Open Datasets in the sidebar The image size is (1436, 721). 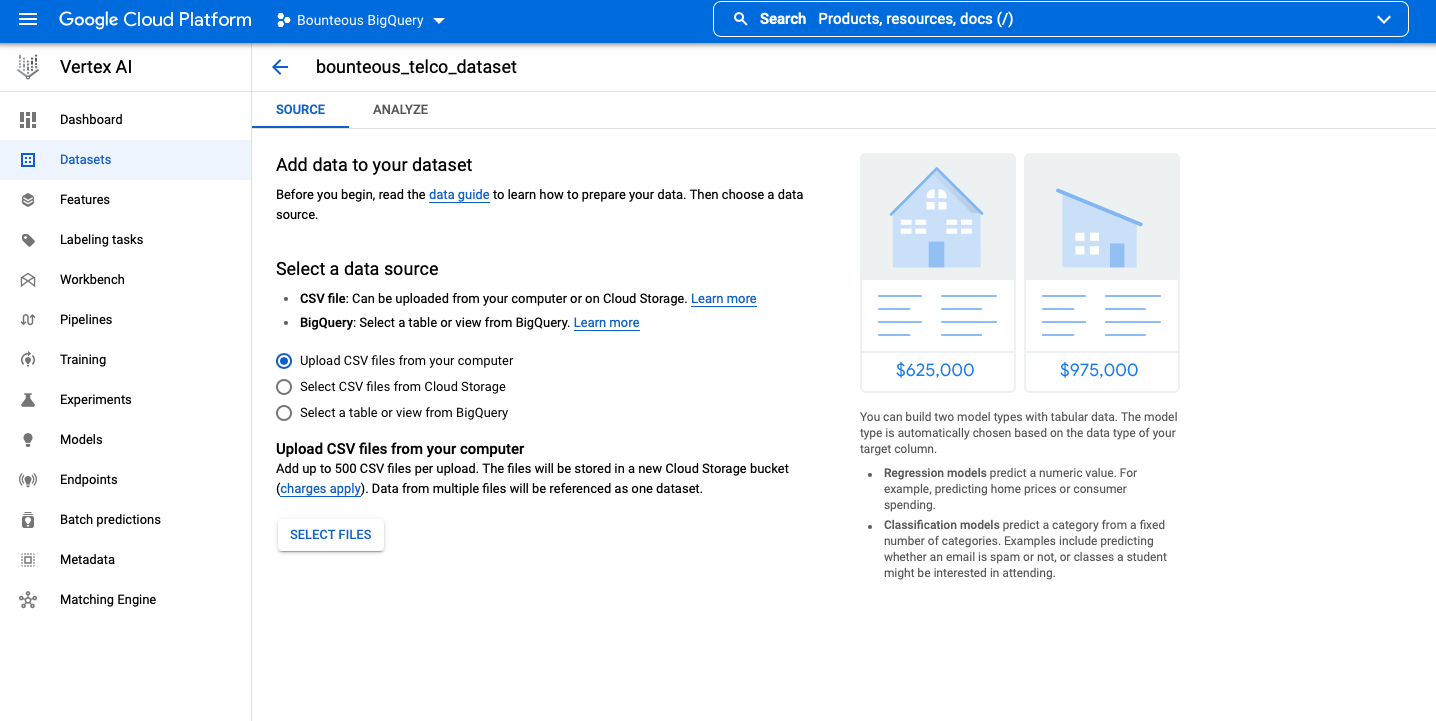point(125,160)
